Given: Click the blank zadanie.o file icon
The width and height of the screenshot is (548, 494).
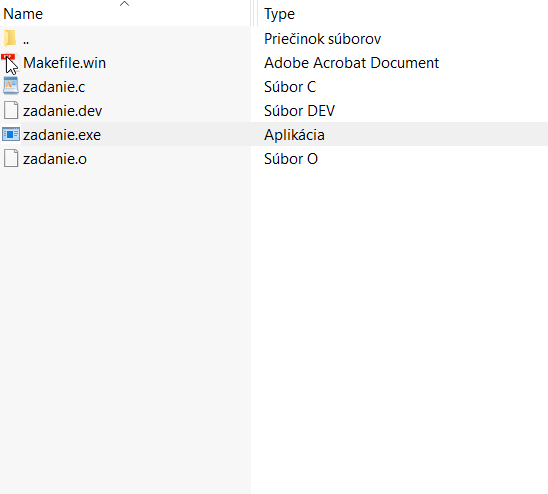Looking at the screenshot, I should click(11, 158).
